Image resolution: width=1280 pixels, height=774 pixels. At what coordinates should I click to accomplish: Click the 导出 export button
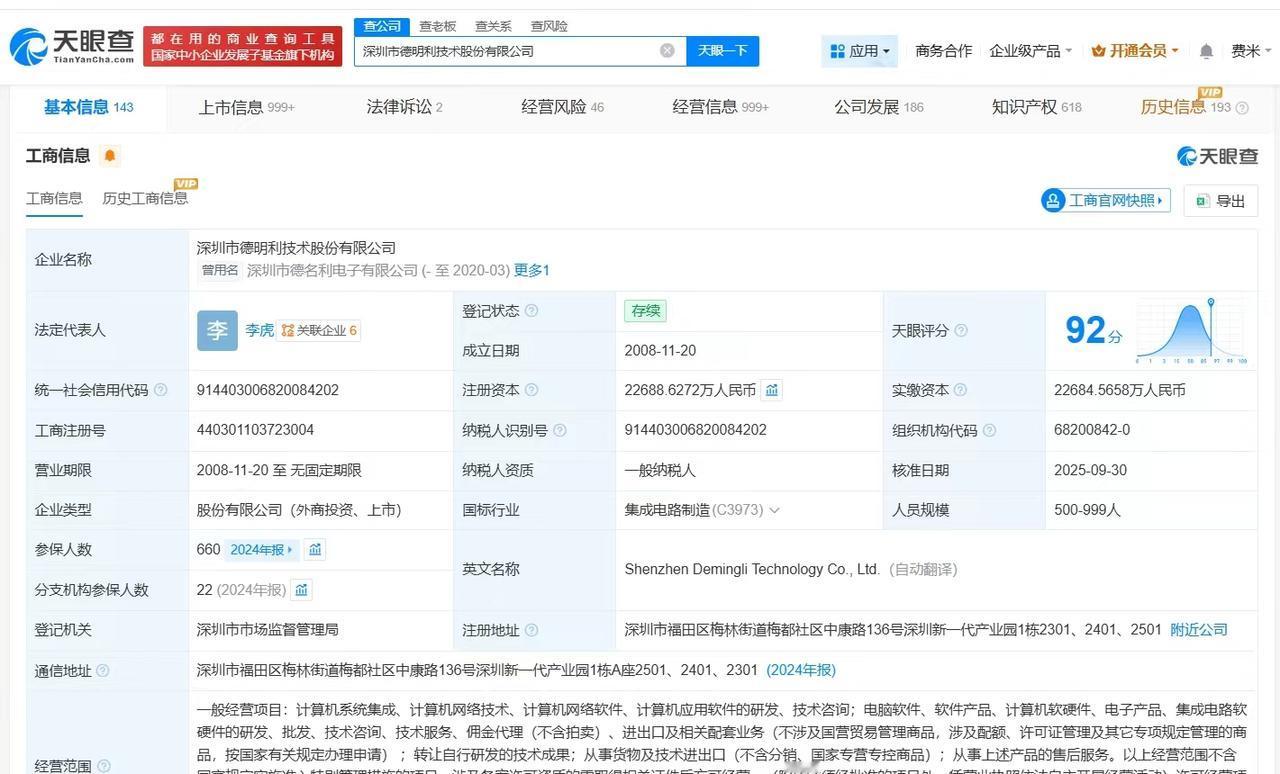pos(1221,200)
